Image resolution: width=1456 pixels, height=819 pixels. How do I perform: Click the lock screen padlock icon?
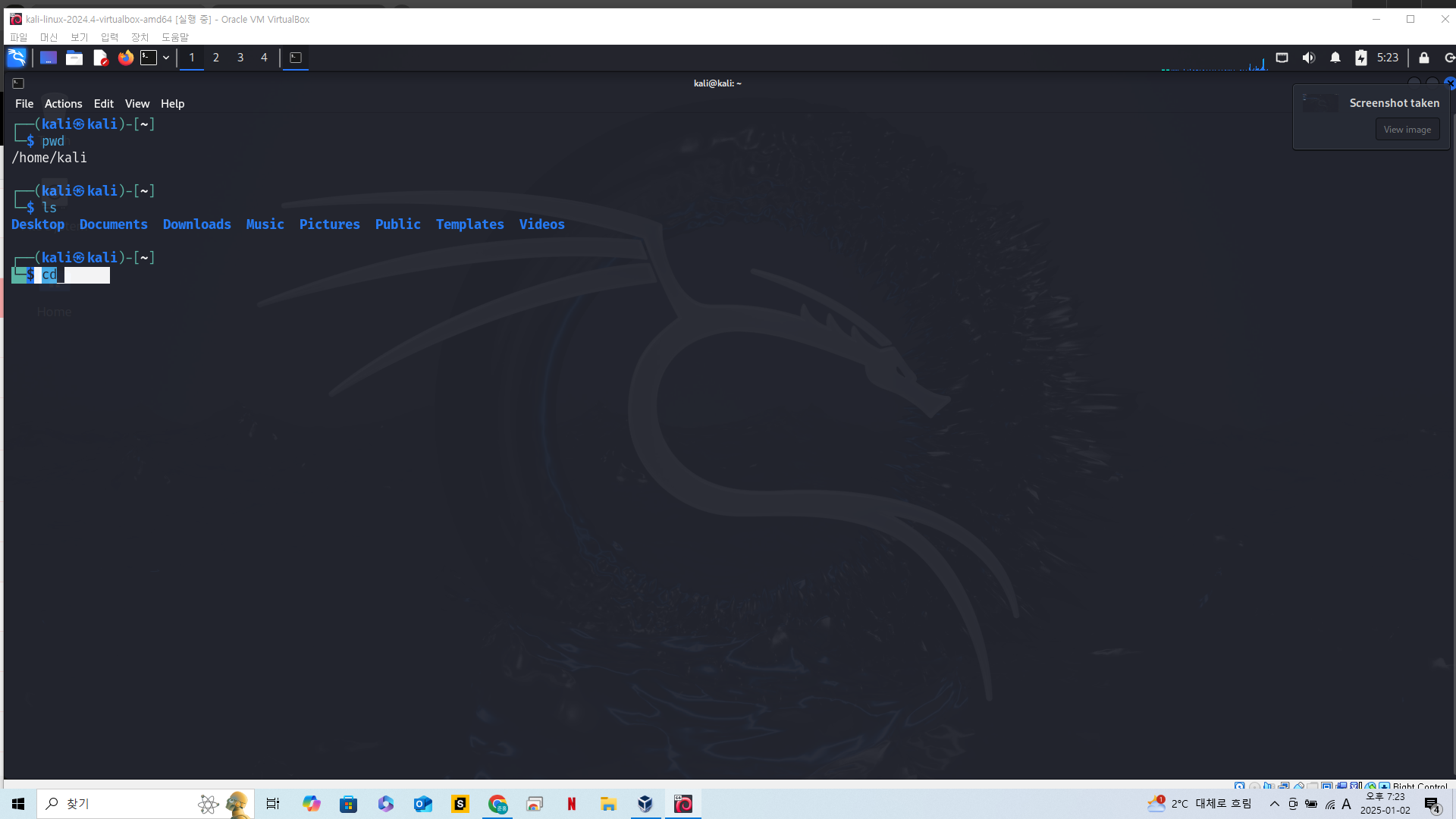coord(1424,58)
